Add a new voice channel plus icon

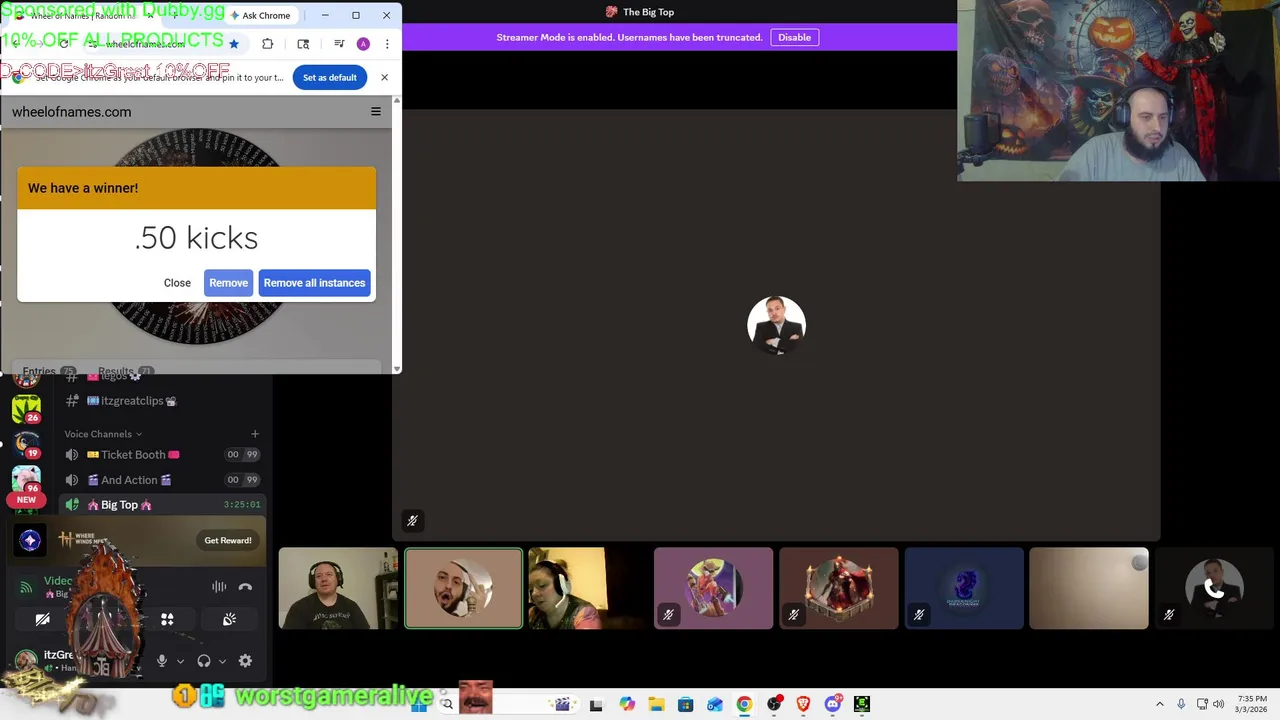[x=255, y=434]
